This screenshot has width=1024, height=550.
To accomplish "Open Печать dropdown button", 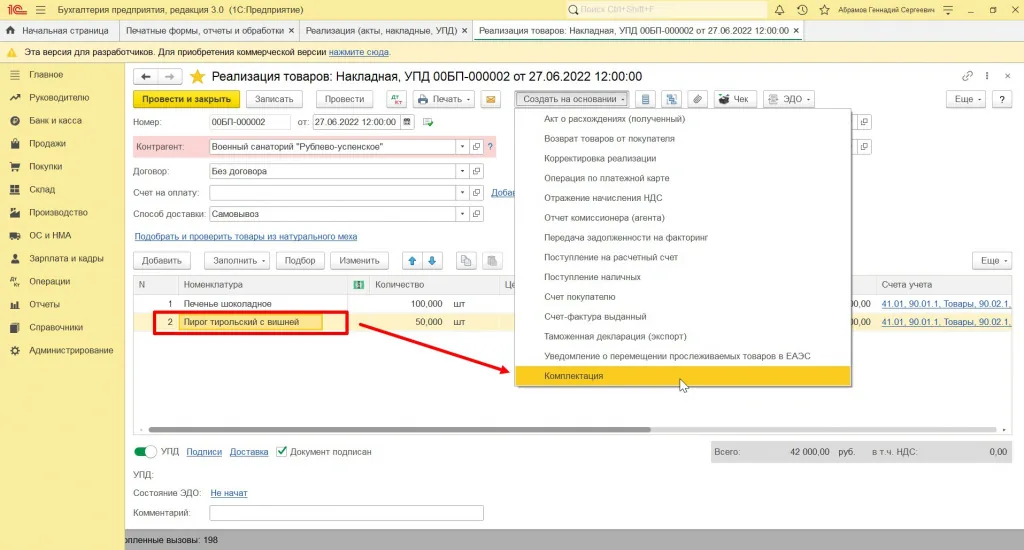I will click(x=443, y=99).
